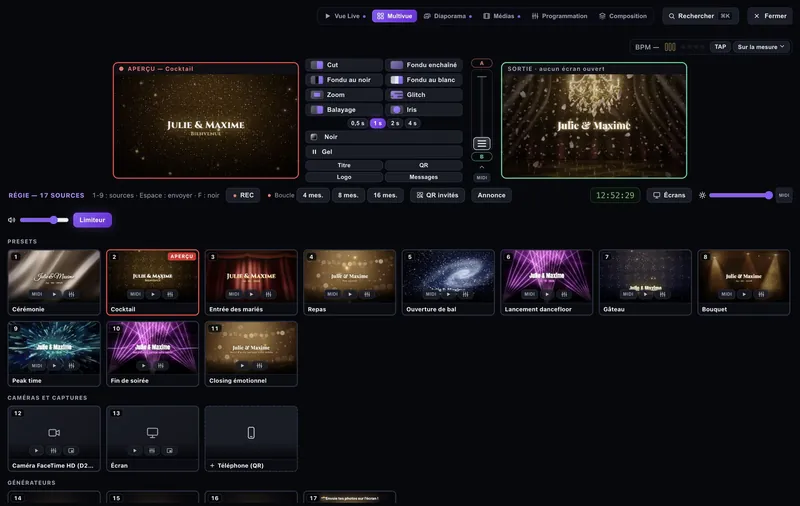Expand the chevron below crossfader B
Viewport: 800px width, 506px height.
[x=482, y=167]
